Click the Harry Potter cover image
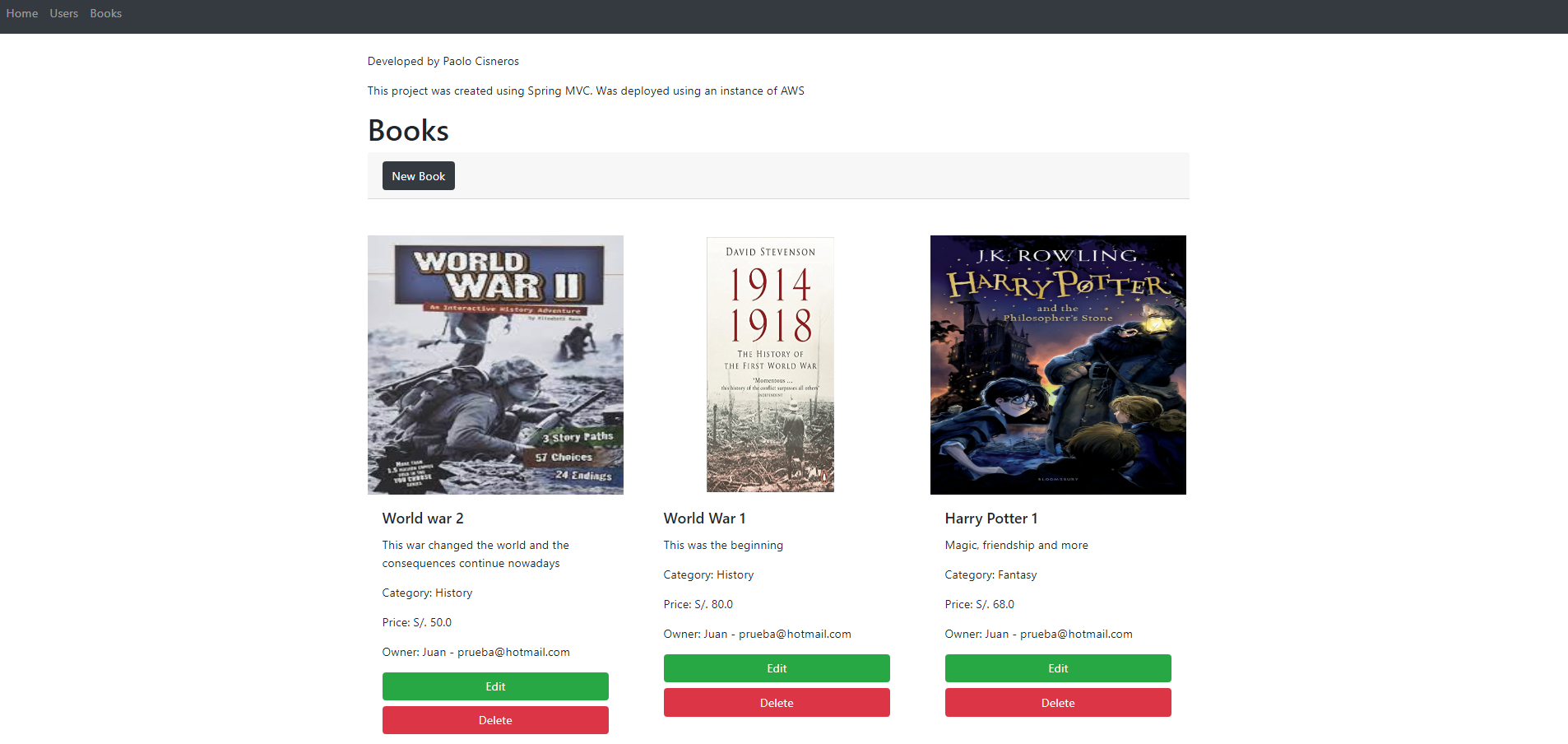The width and height of the screenshot is (1568, 744). (1058, 365)
